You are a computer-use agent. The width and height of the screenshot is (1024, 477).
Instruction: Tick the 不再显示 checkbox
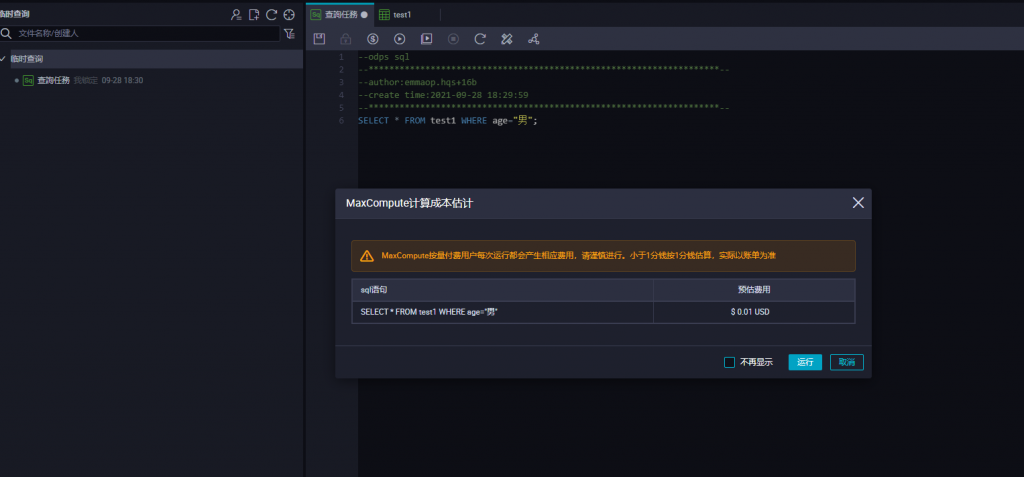(x=729, y=362)
